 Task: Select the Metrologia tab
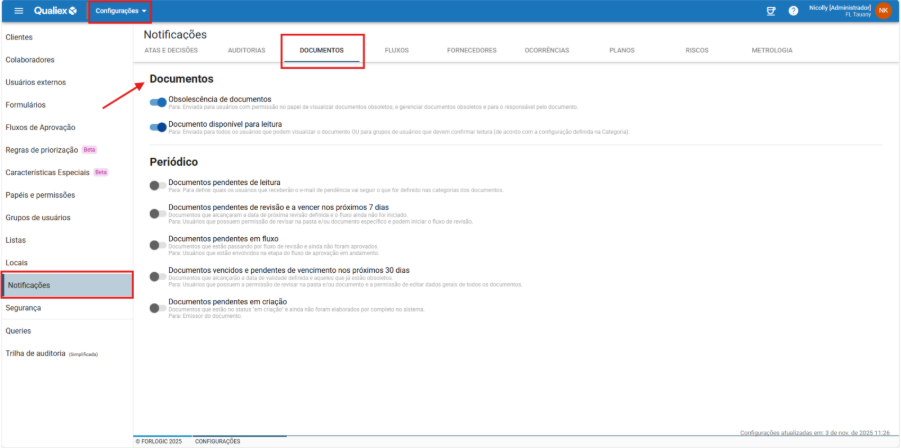[772, 50]
